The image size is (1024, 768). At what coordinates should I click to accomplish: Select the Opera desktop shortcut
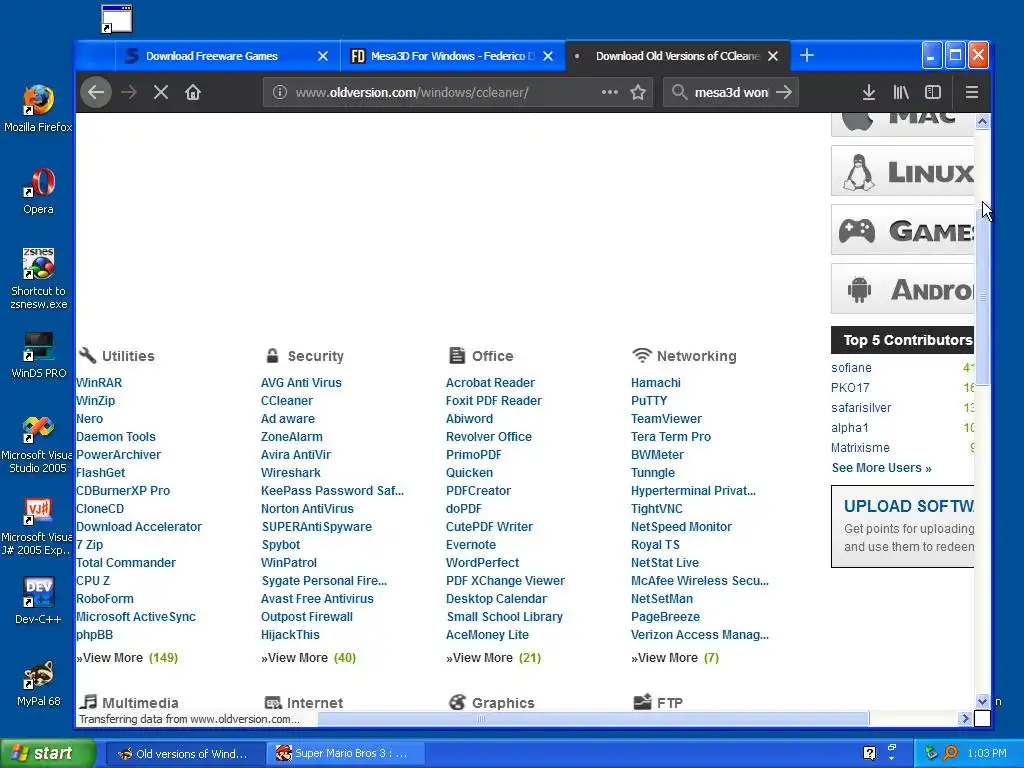(39, 191)
